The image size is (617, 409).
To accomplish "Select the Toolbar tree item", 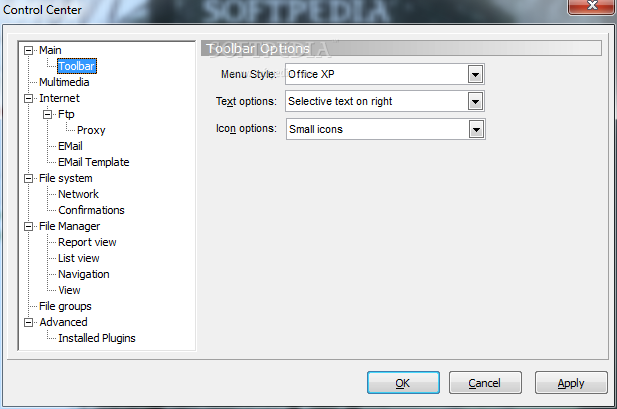I will tap(77, 66).
